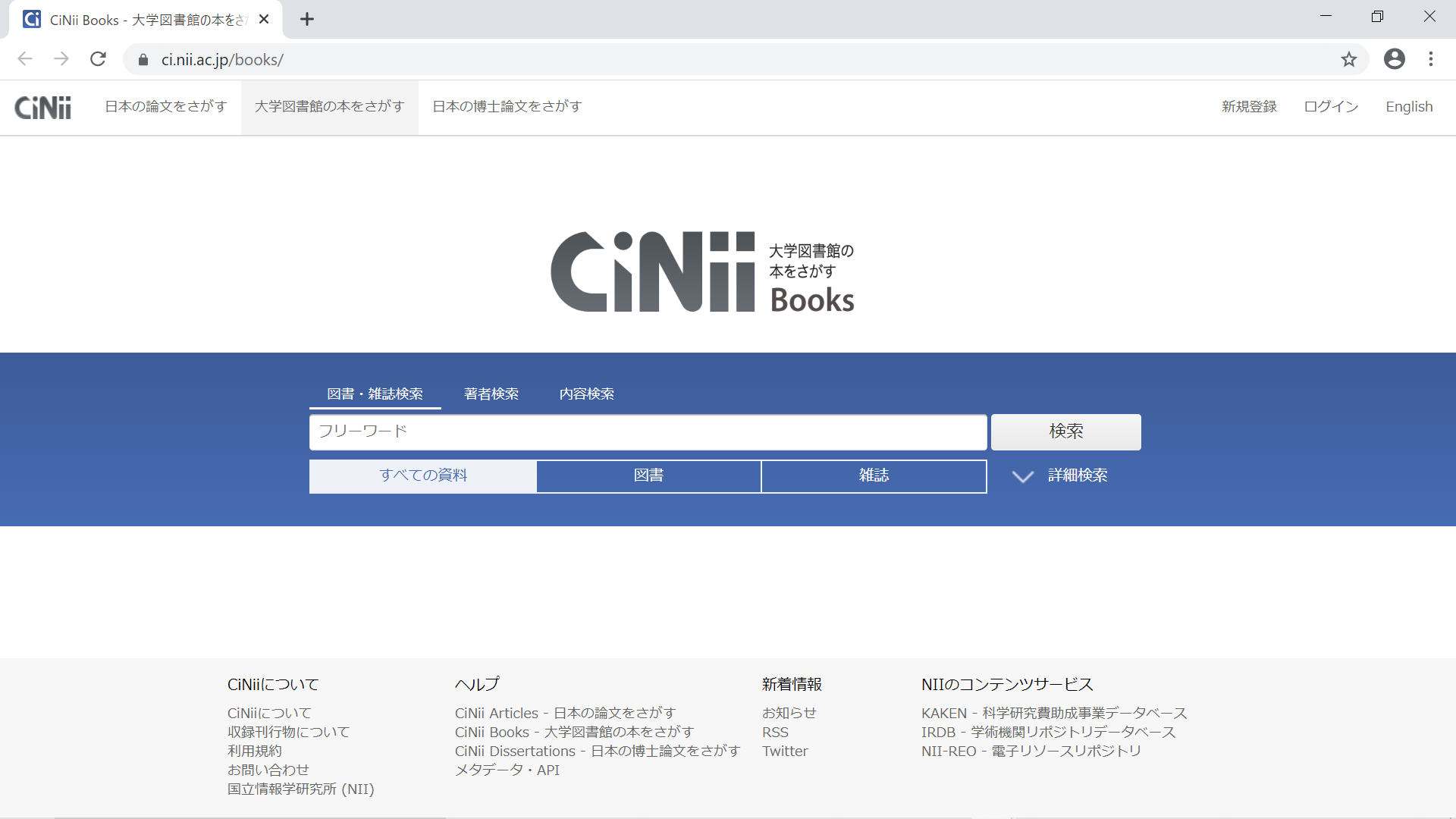Image resolution: width=1456 pixels, height=819 pixels.
Task: Open お知らせ news link
Action: tap(789, 713)
